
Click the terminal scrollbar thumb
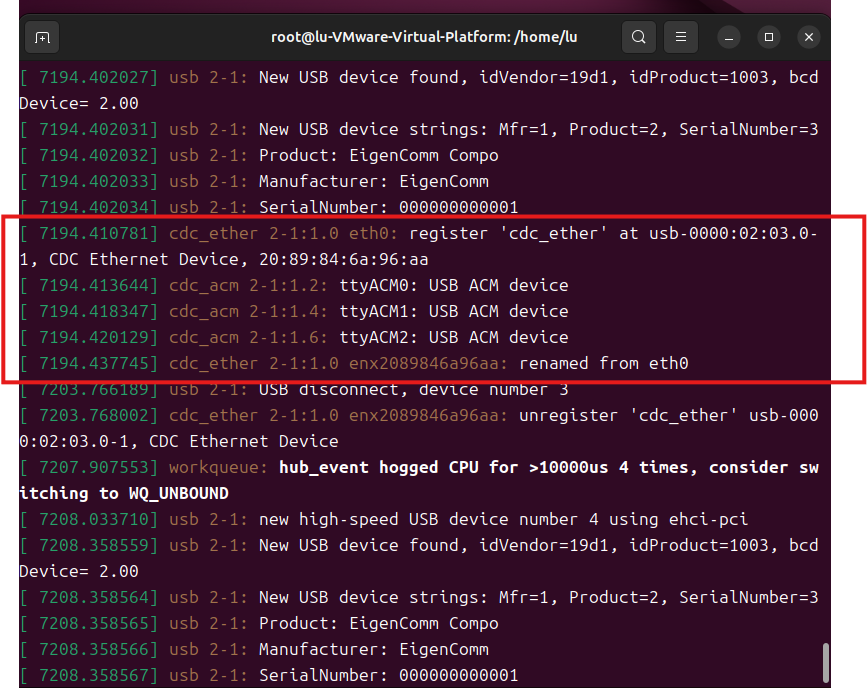coord(825,662)
